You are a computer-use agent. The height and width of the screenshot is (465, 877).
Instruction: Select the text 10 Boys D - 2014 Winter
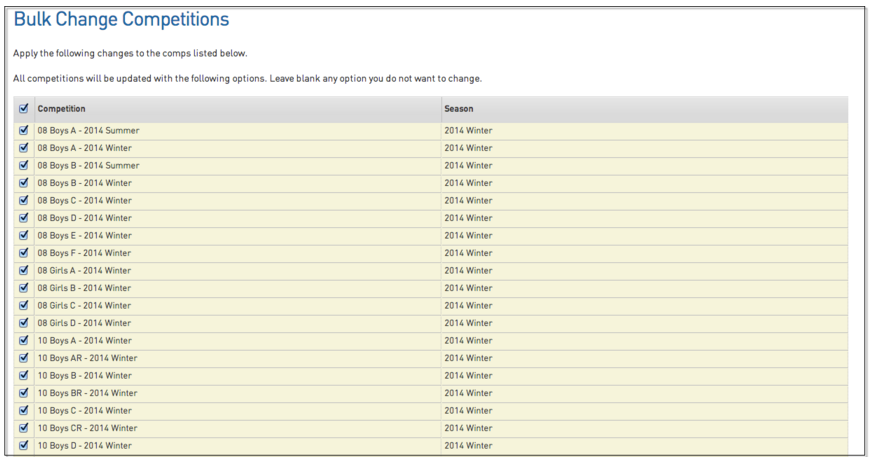click(84, 445)
